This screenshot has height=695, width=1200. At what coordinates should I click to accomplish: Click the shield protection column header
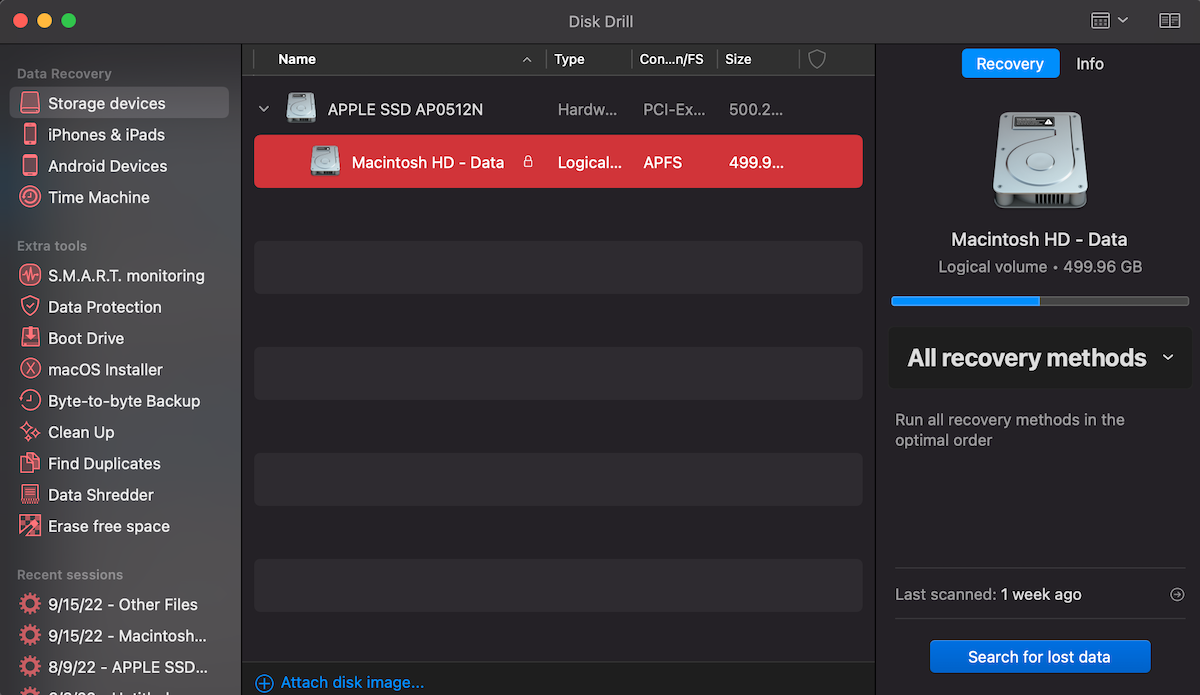click(x=817, y=59)
